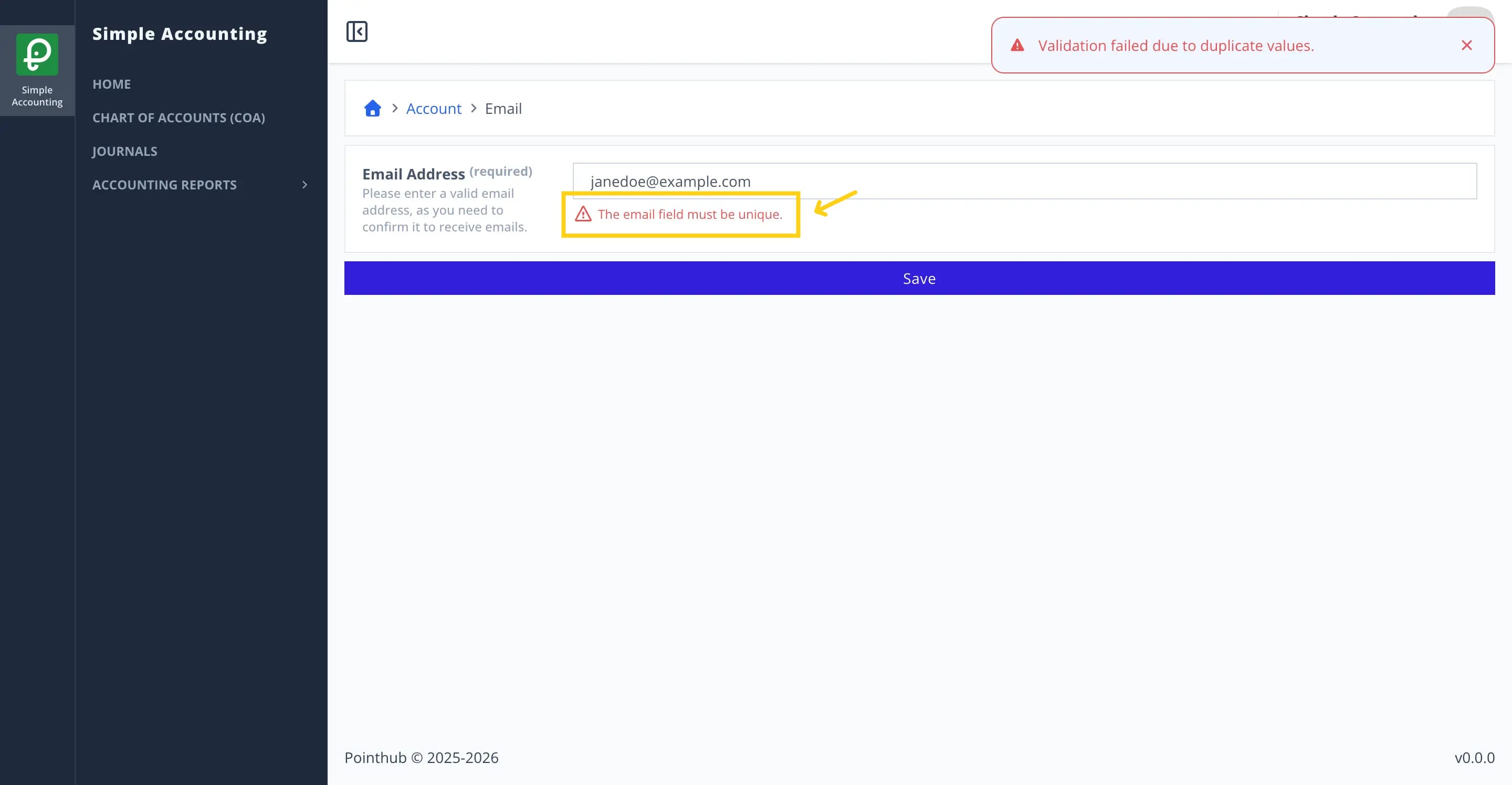Open Chart of Accounts (COA)
This screenshot has height=785, width=1512.
178,118
